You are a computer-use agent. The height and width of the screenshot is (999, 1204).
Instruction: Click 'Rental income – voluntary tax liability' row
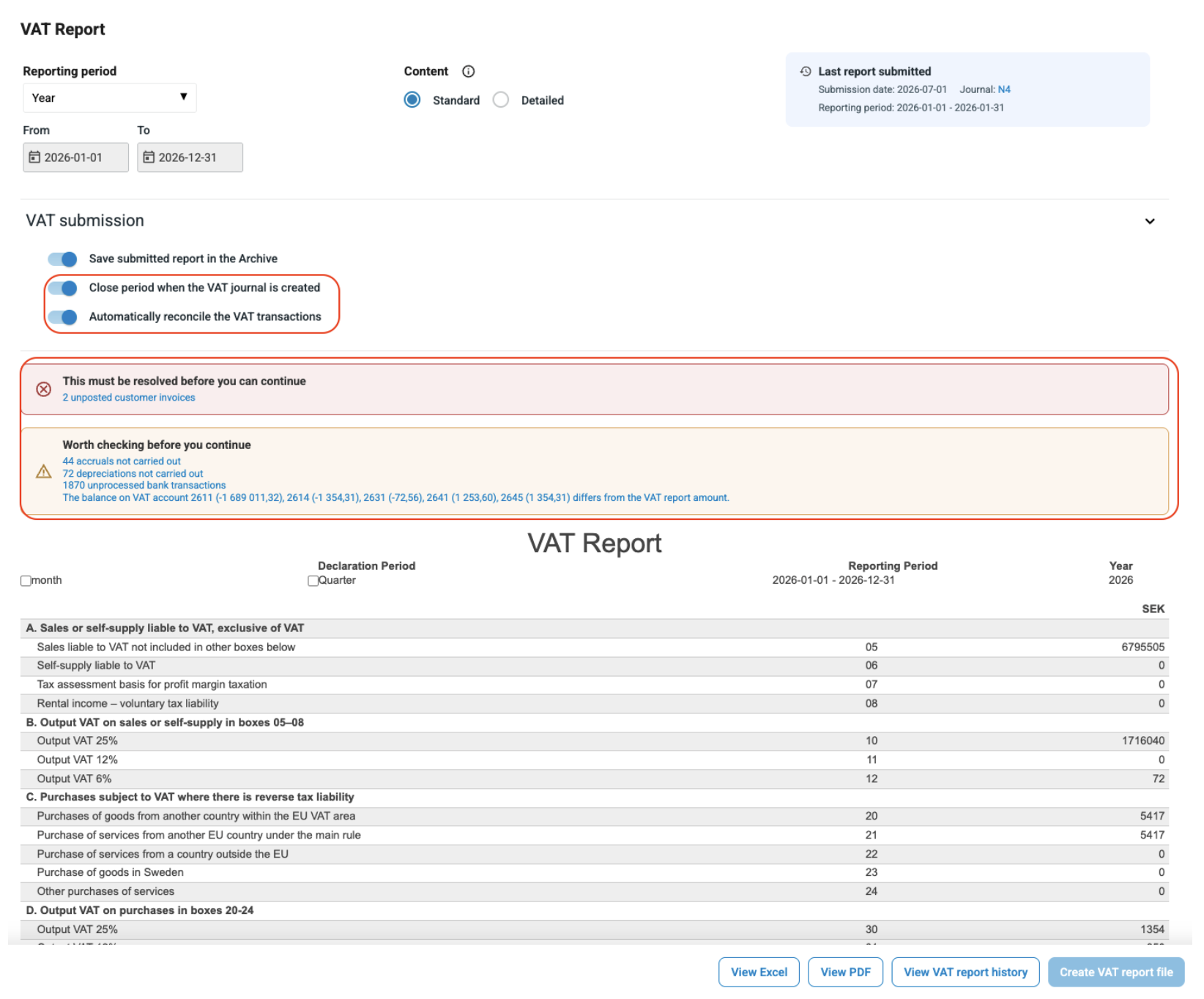pyautogui.click(x=127, y=704)
